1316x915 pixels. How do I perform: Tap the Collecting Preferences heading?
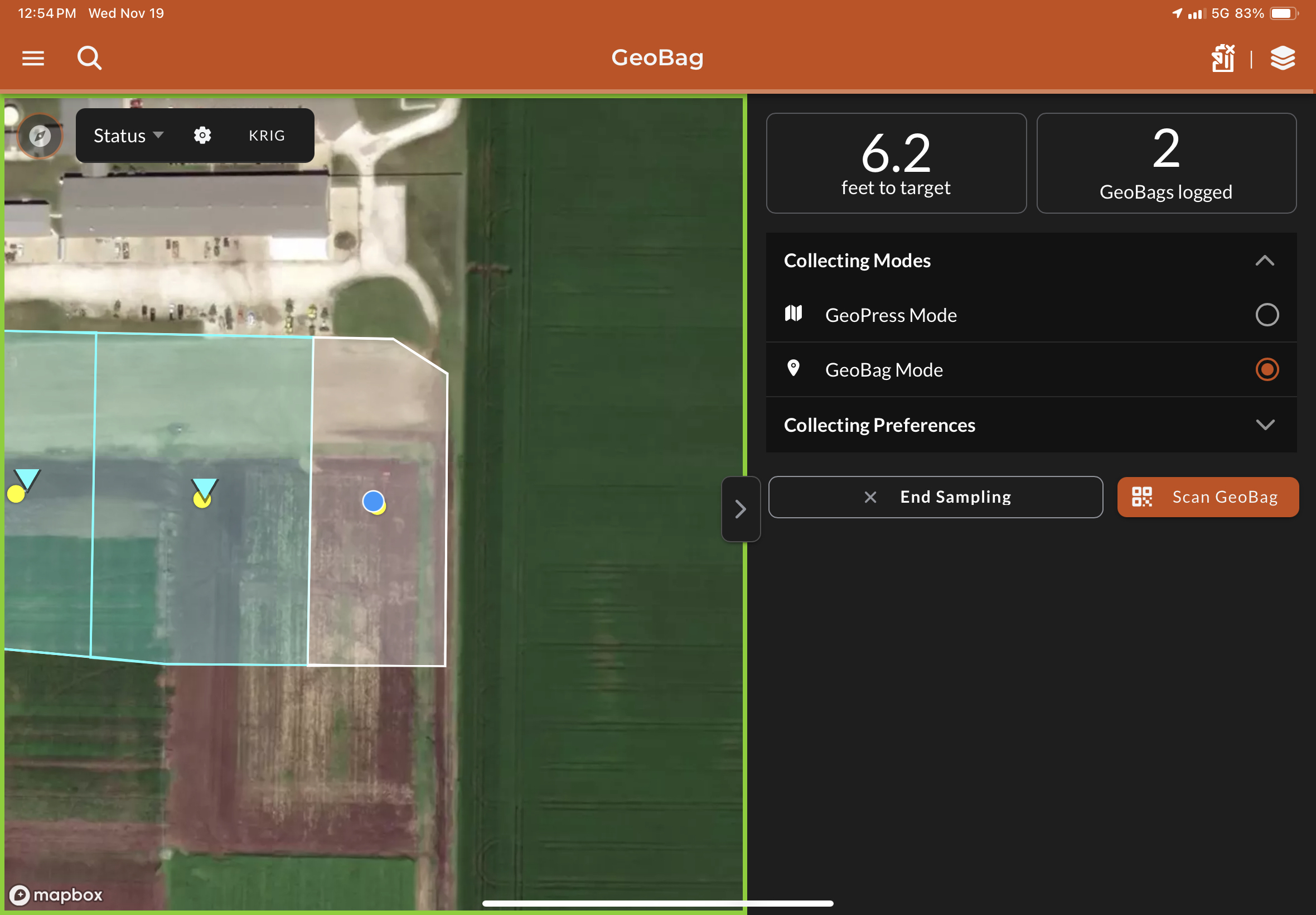(x=879, y=425)
